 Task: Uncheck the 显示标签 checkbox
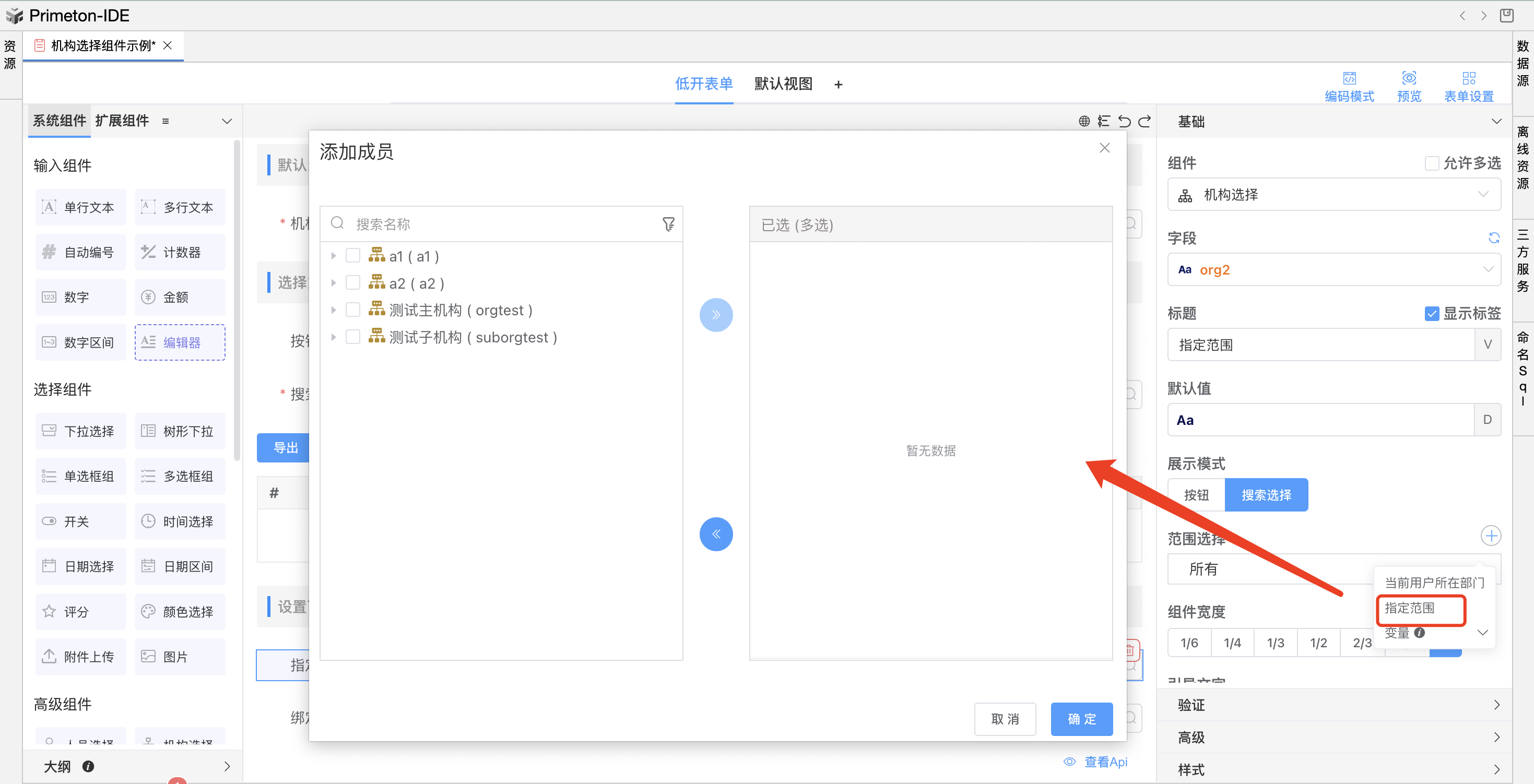pyautogui.click(x=1431, y=313)
